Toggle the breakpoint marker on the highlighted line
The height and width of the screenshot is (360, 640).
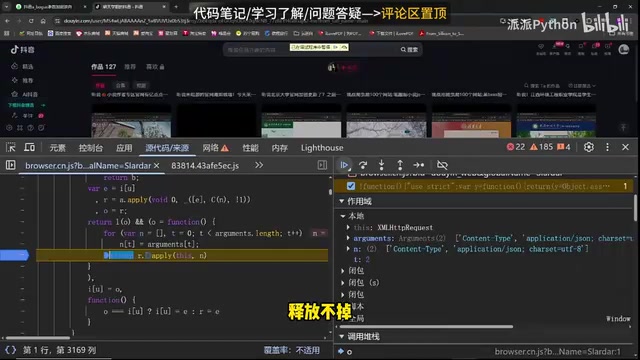[15, 256]
